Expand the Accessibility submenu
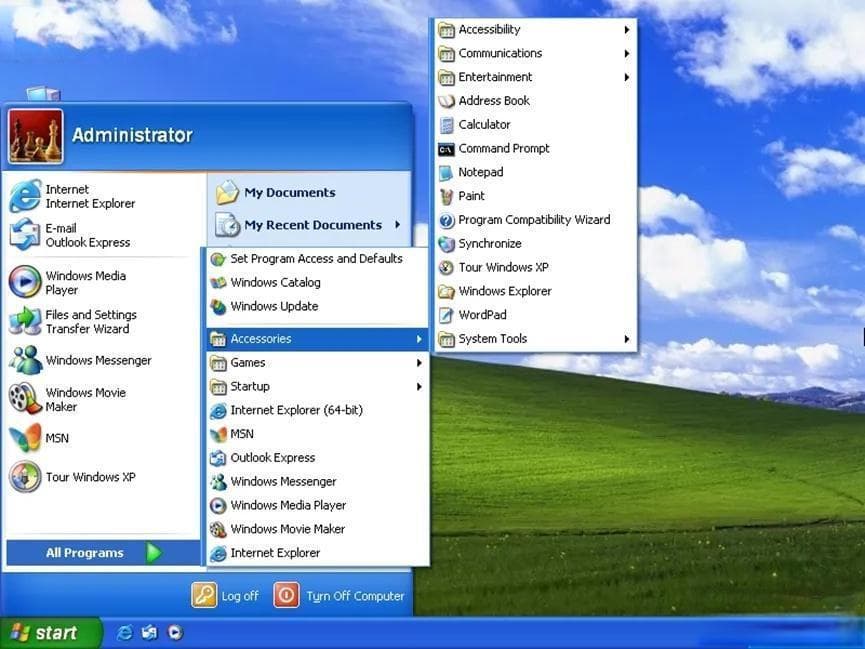The width and height of the screenshot is (865, 649). 536,29
